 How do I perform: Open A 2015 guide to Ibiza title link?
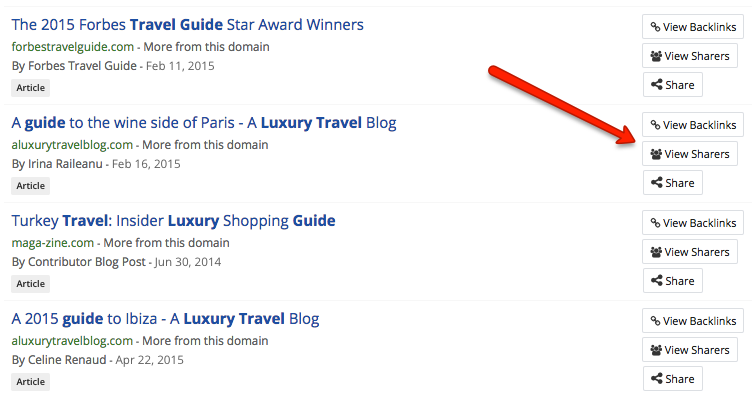pyautogui.click(x=165, y=319)
